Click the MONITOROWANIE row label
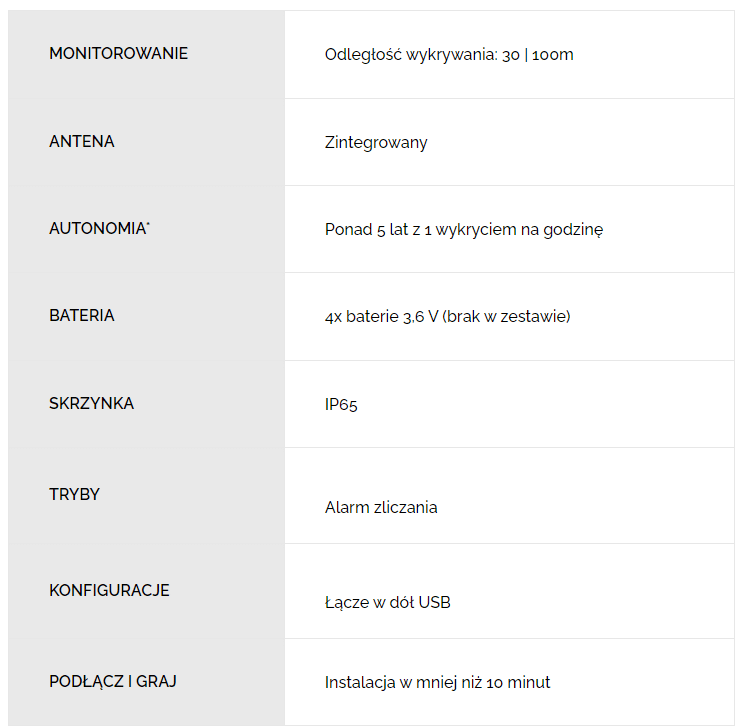This screenshot has width=741, height=728. [119, 53]
